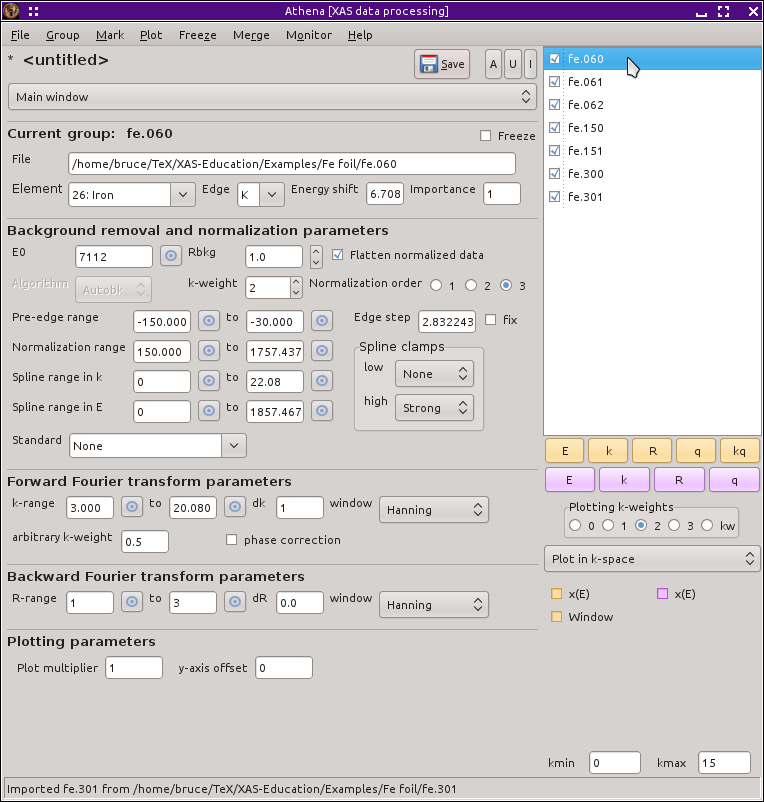The width and height of the screenshot is (764, 802).
Task: Enable phase correction checkbox
Action: point(232,540)
